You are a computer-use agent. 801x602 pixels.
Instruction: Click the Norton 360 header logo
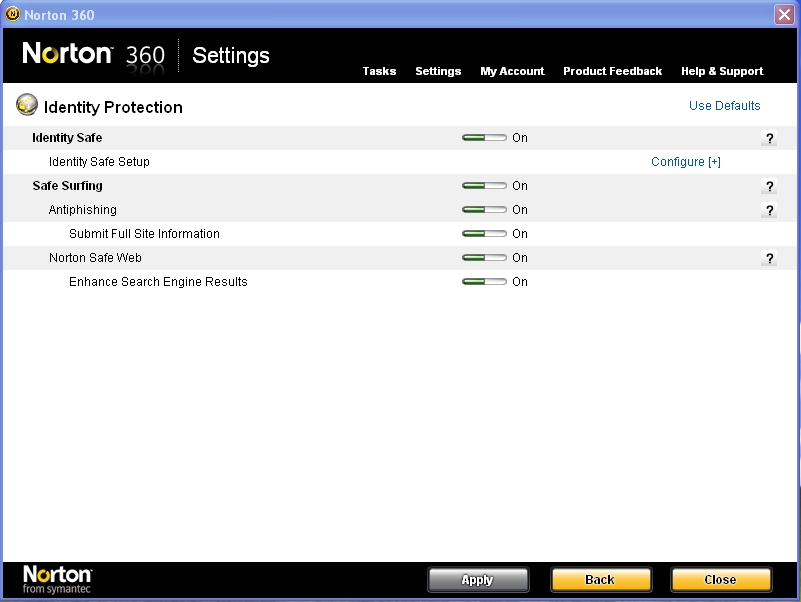click(93, 54)
